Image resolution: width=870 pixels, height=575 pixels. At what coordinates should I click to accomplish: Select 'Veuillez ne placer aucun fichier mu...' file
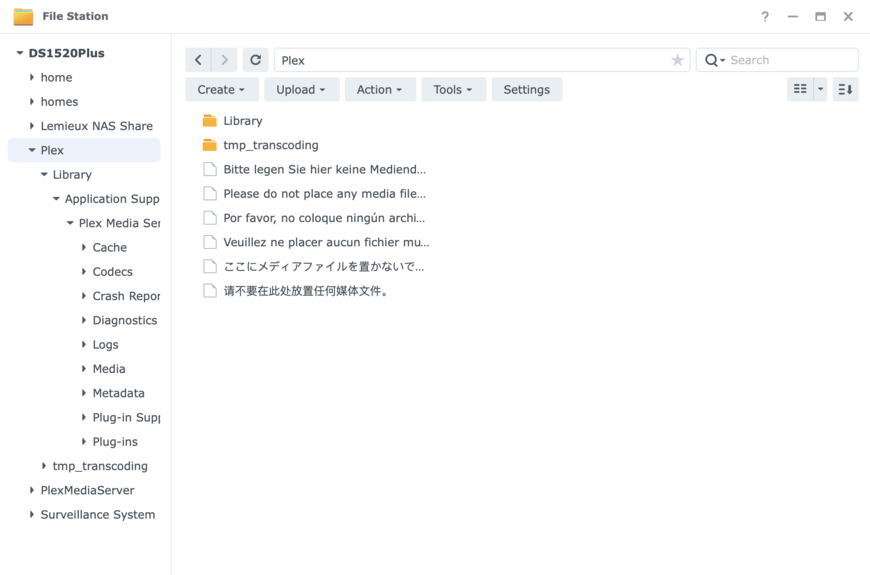(326, 243)
